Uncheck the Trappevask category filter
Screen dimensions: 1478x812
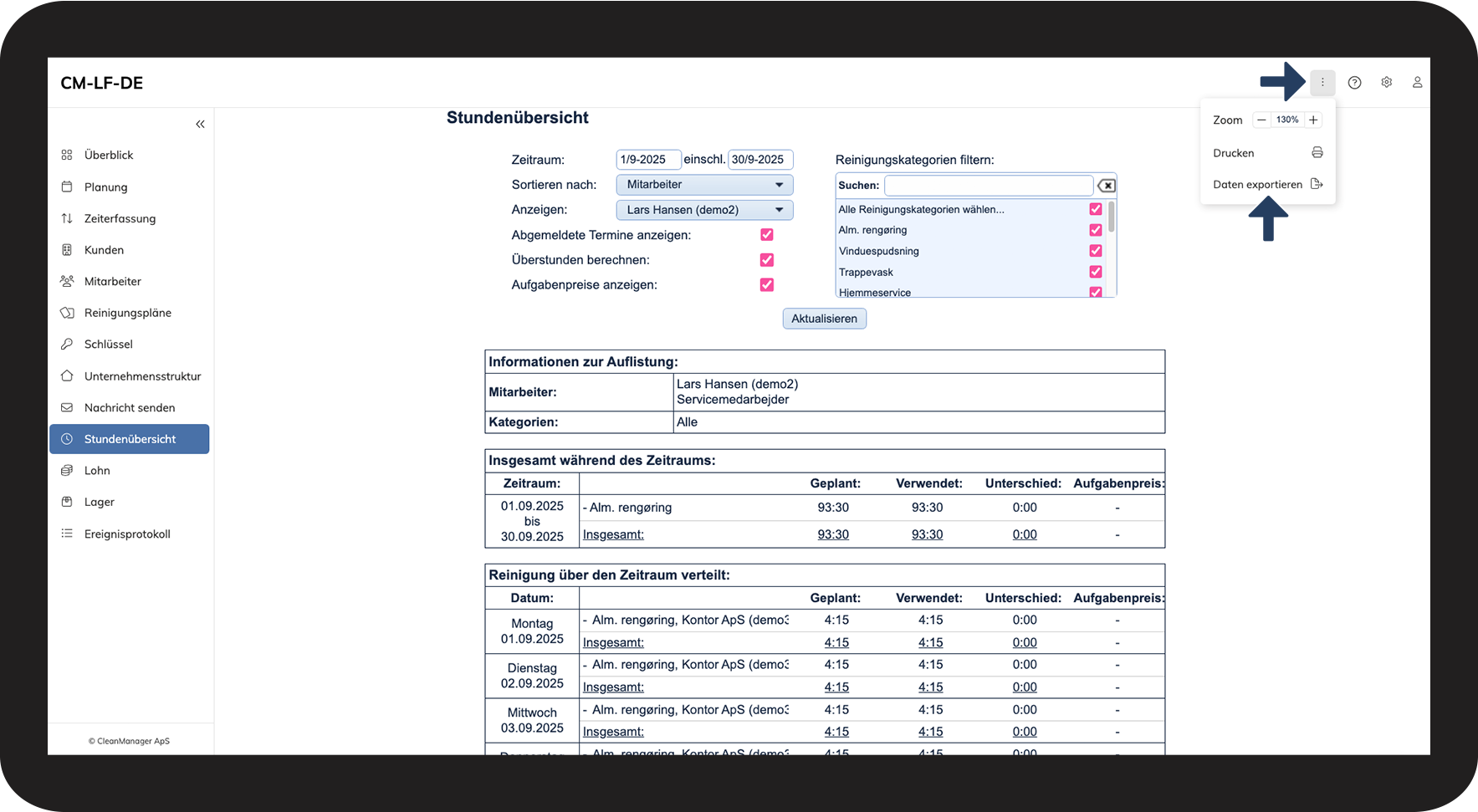1095,272
